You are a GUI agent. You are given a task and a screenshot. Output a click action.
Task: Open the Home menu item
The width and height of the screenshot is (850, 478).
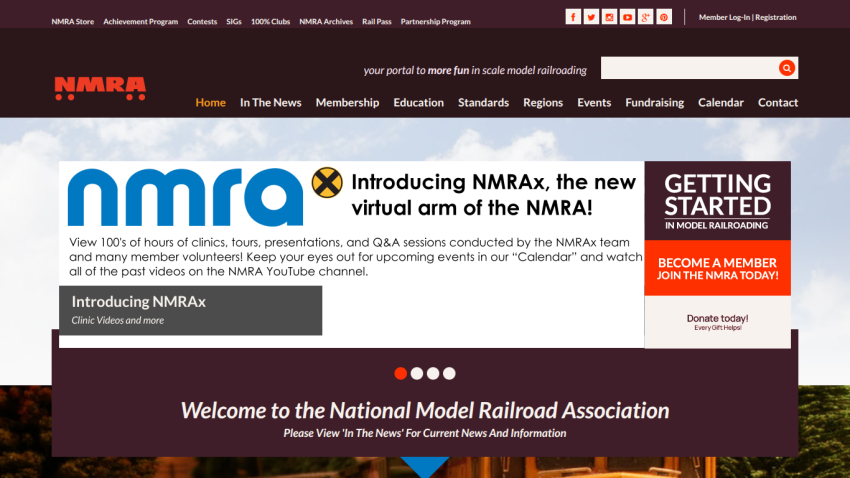click(210, 102)
